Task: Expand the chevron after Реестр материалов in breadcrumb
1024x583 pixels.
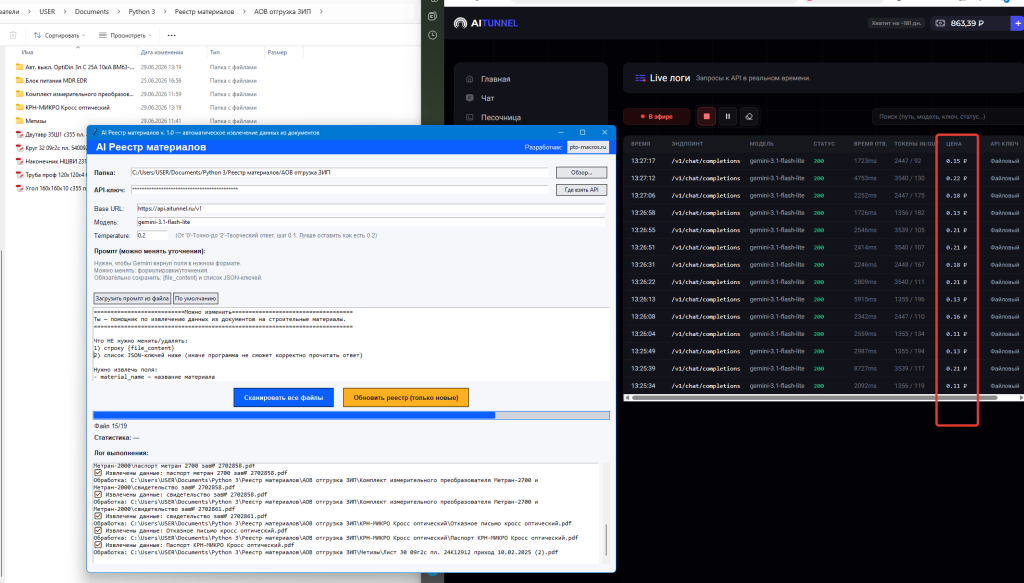Action: (244, 11)
